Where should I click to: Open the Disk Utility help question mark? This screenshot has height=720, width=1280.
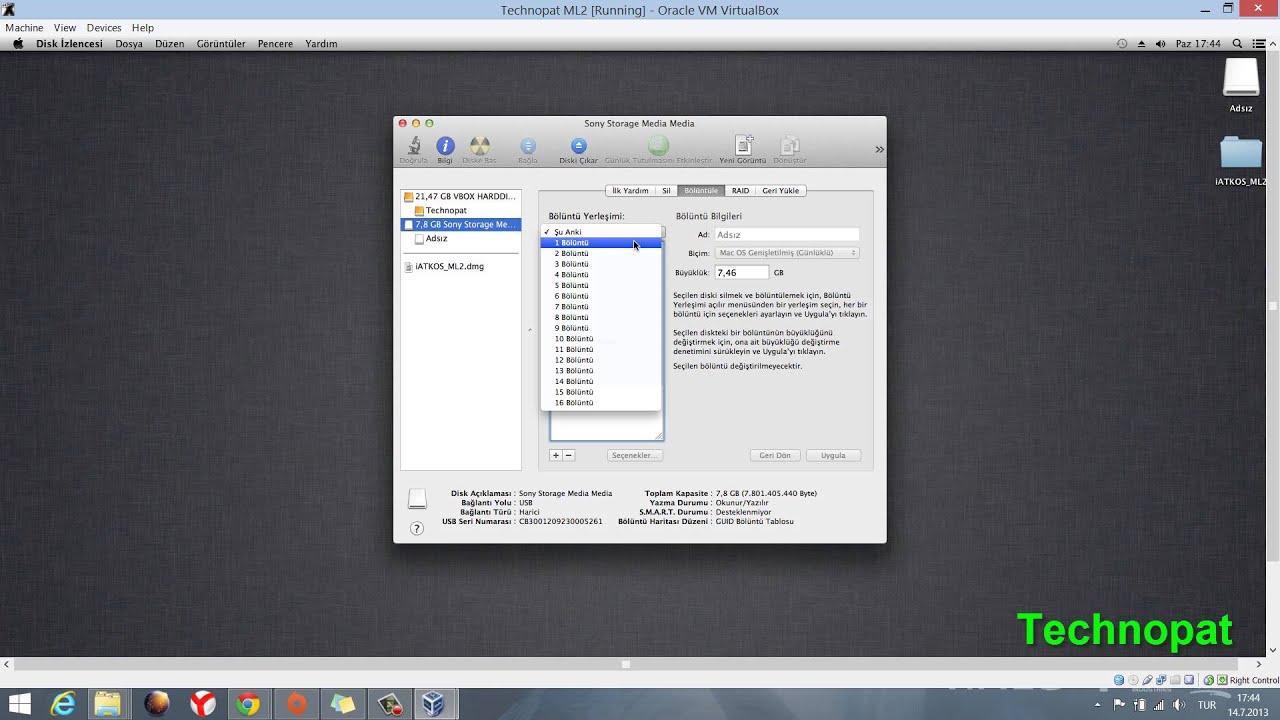(x=417, y=528)
